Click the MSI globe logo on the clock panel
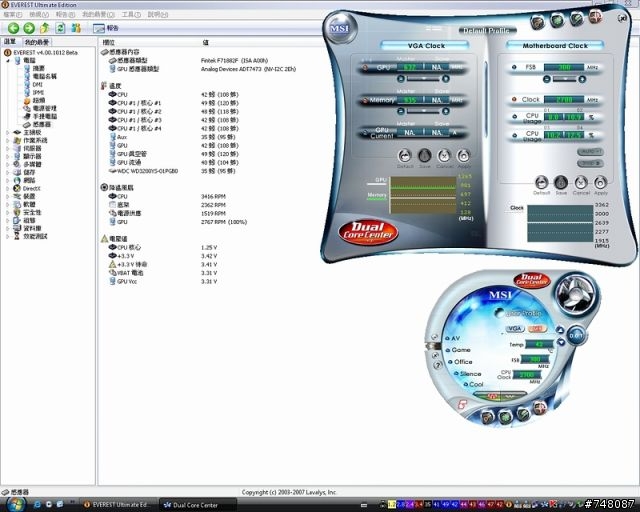 point(340,28)
